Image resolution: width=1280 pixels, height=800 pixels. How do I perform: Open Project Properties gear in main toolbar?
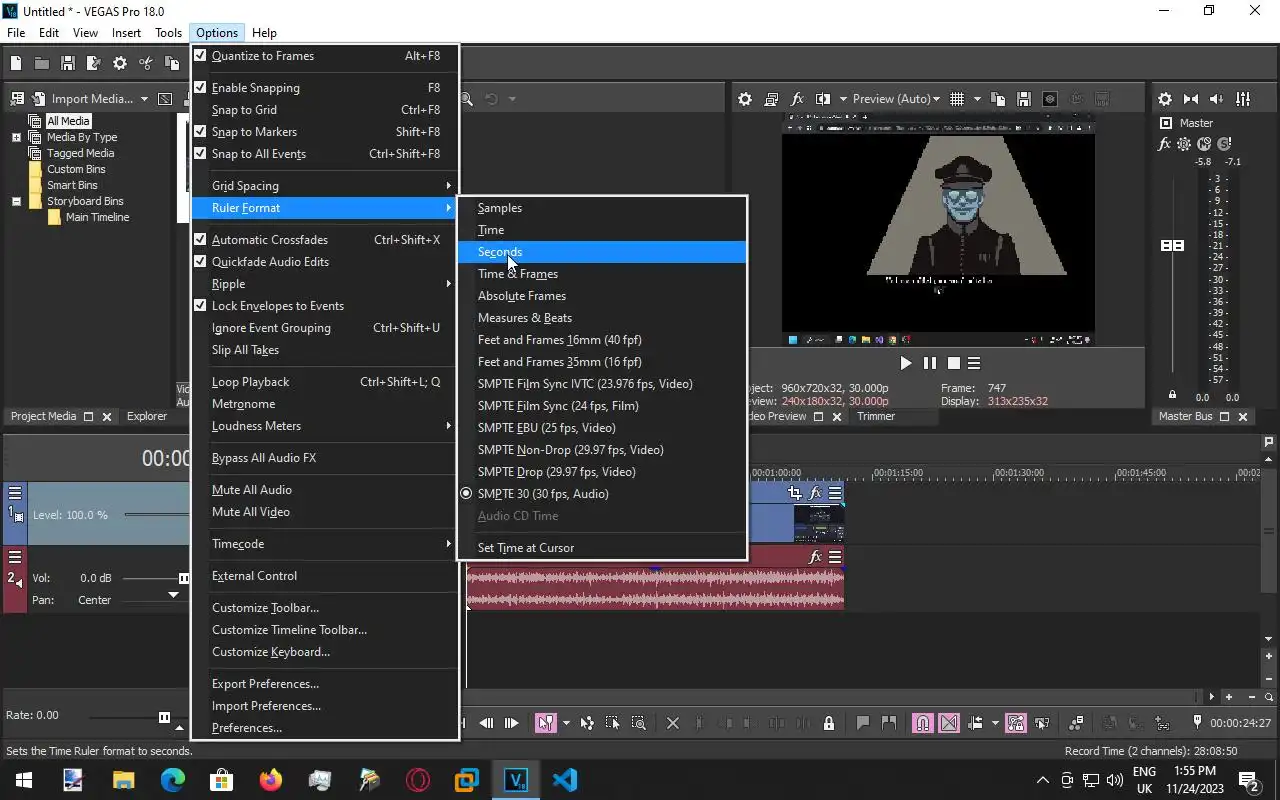pos(120,64)
